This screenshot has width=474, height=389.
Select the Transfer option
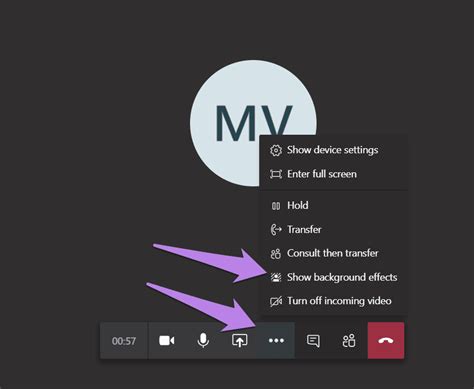[334, 229]
